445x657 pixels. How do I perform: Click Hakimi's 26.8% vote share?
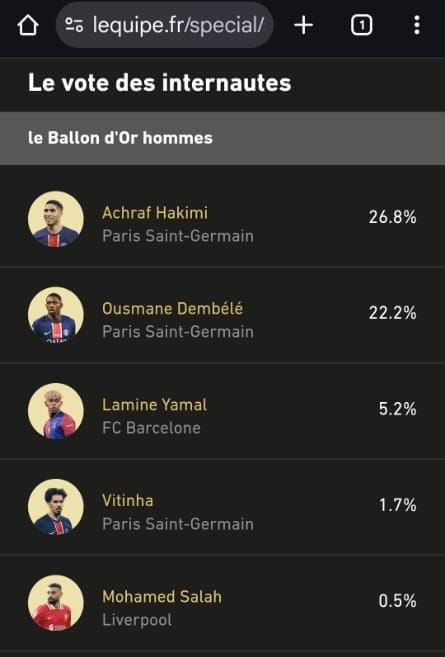(x=393, y=217)
